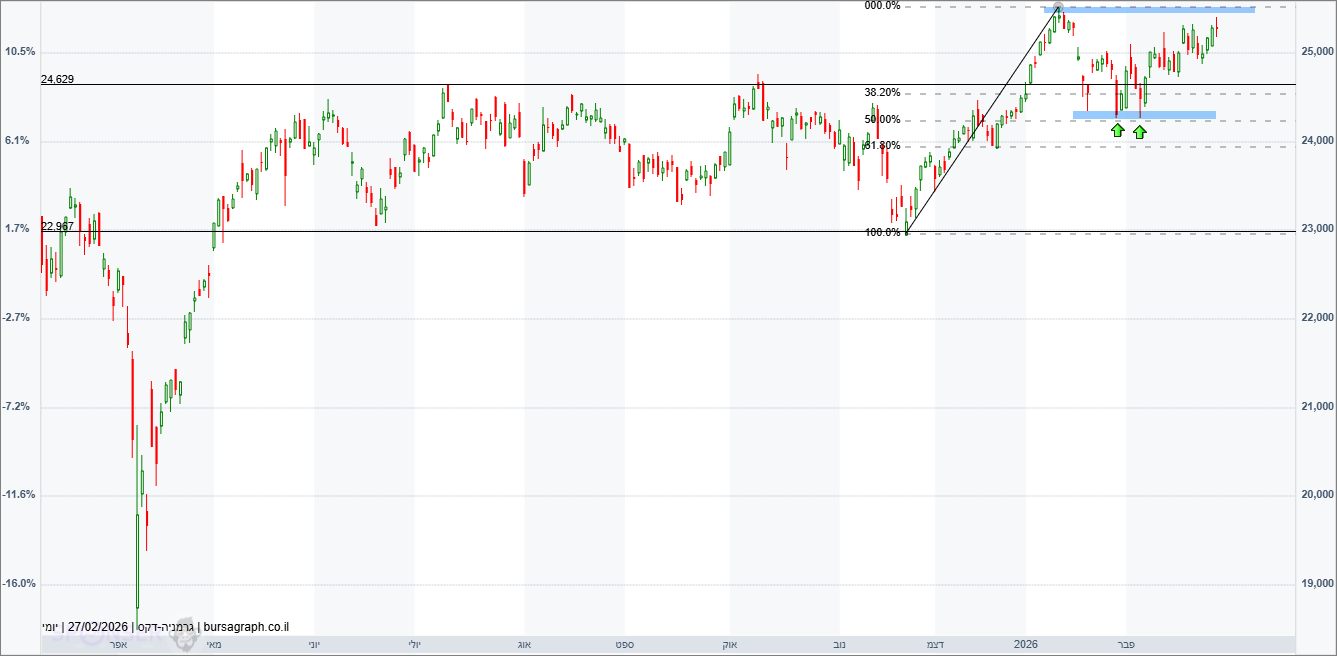Click the אוק month label on time axis
Screen dimensions: 1337x656
(729, 645)
